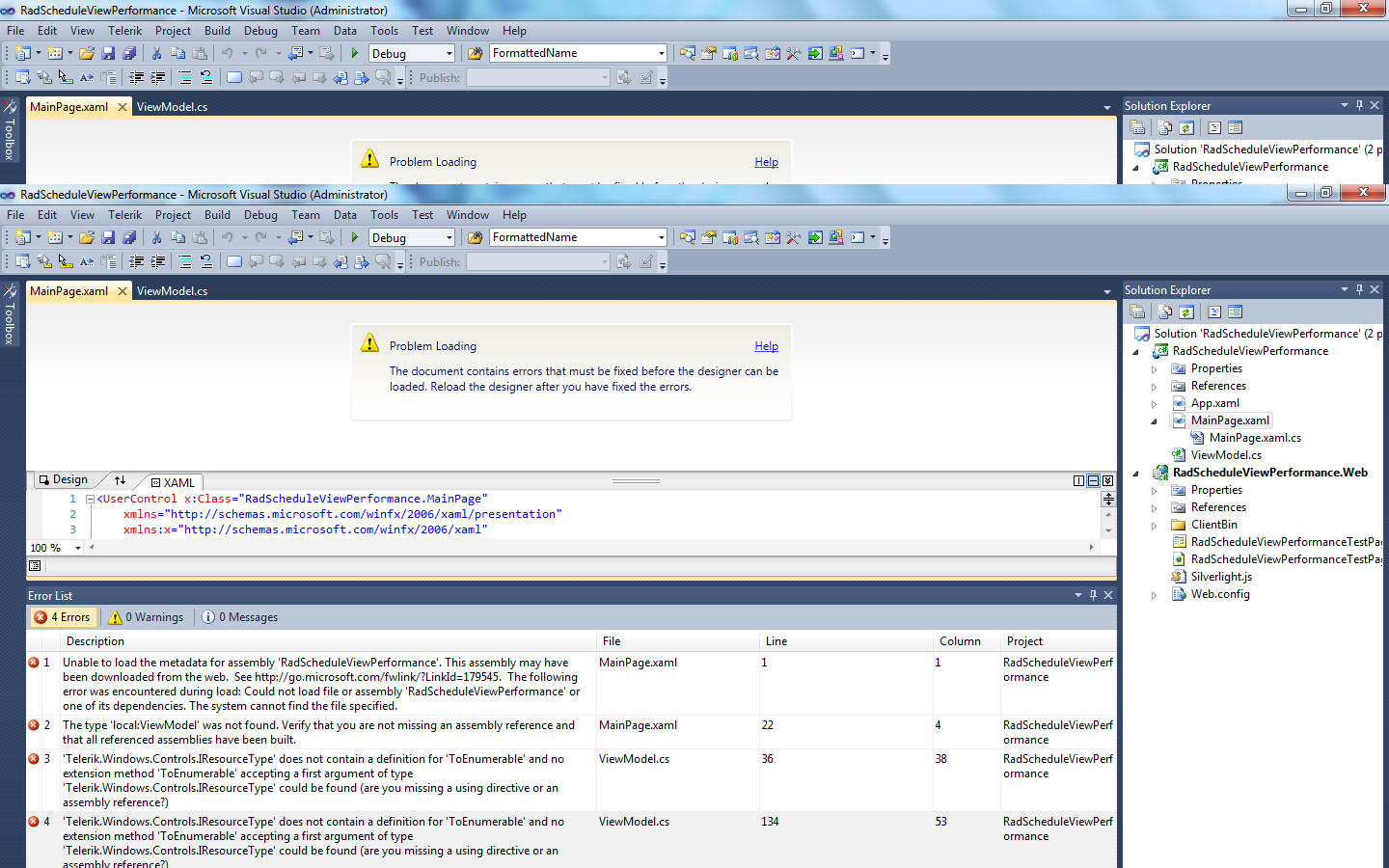Screen dimensions: 1389x868
Task: Click Start Page green arrow icon, front window toolbar
Action: pyautogui.click(x=815, y=237)
